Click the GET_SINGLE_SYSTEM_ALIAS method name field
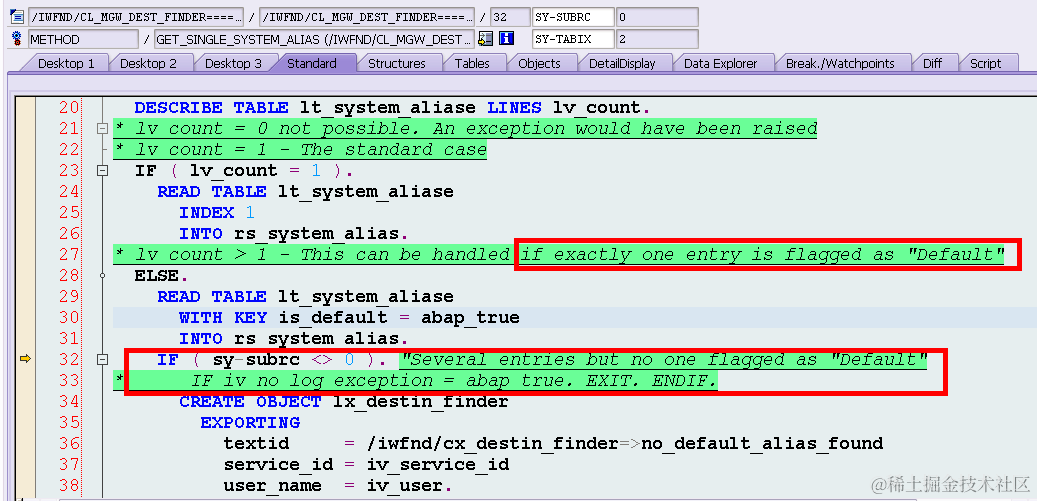The height and width of the screenshot is (501, 1037). (x=314, y=39)
